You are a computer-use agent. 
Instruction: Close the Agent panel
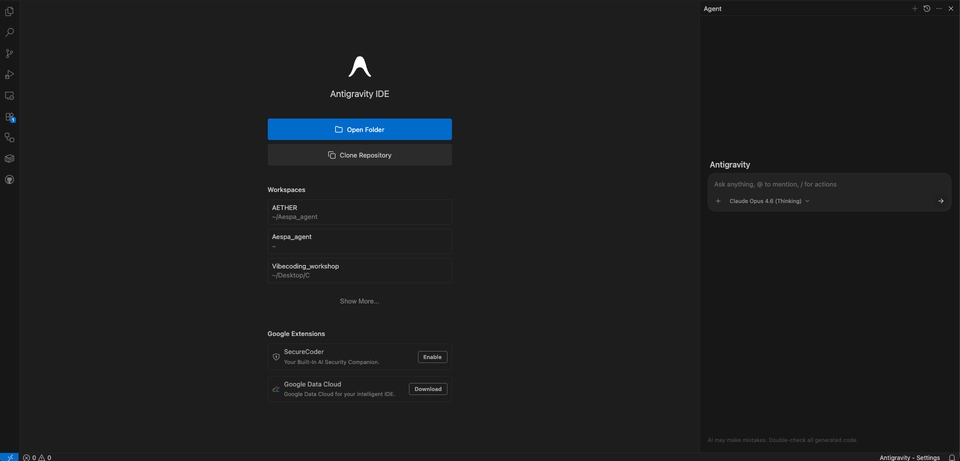coord(951,9)
